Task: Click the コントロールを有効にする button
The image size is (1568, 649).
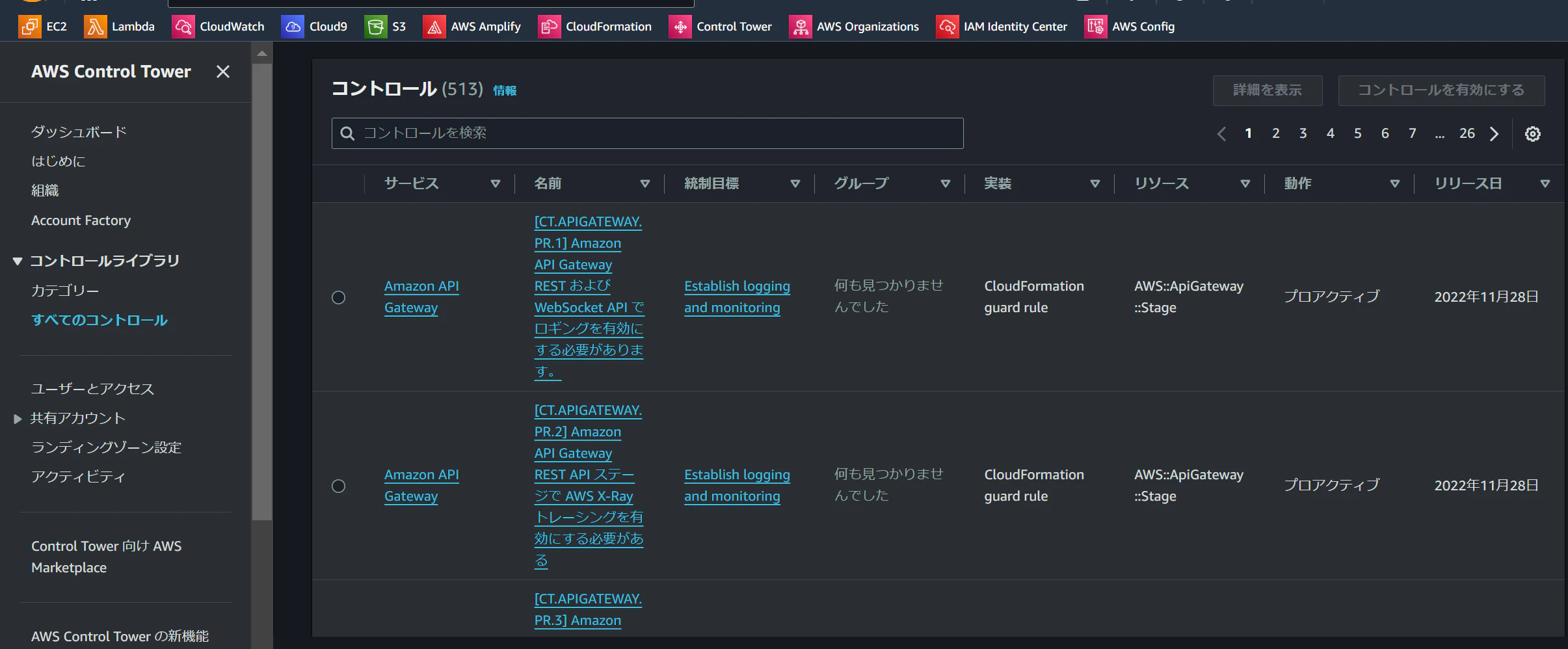Action: point(1441,90)
